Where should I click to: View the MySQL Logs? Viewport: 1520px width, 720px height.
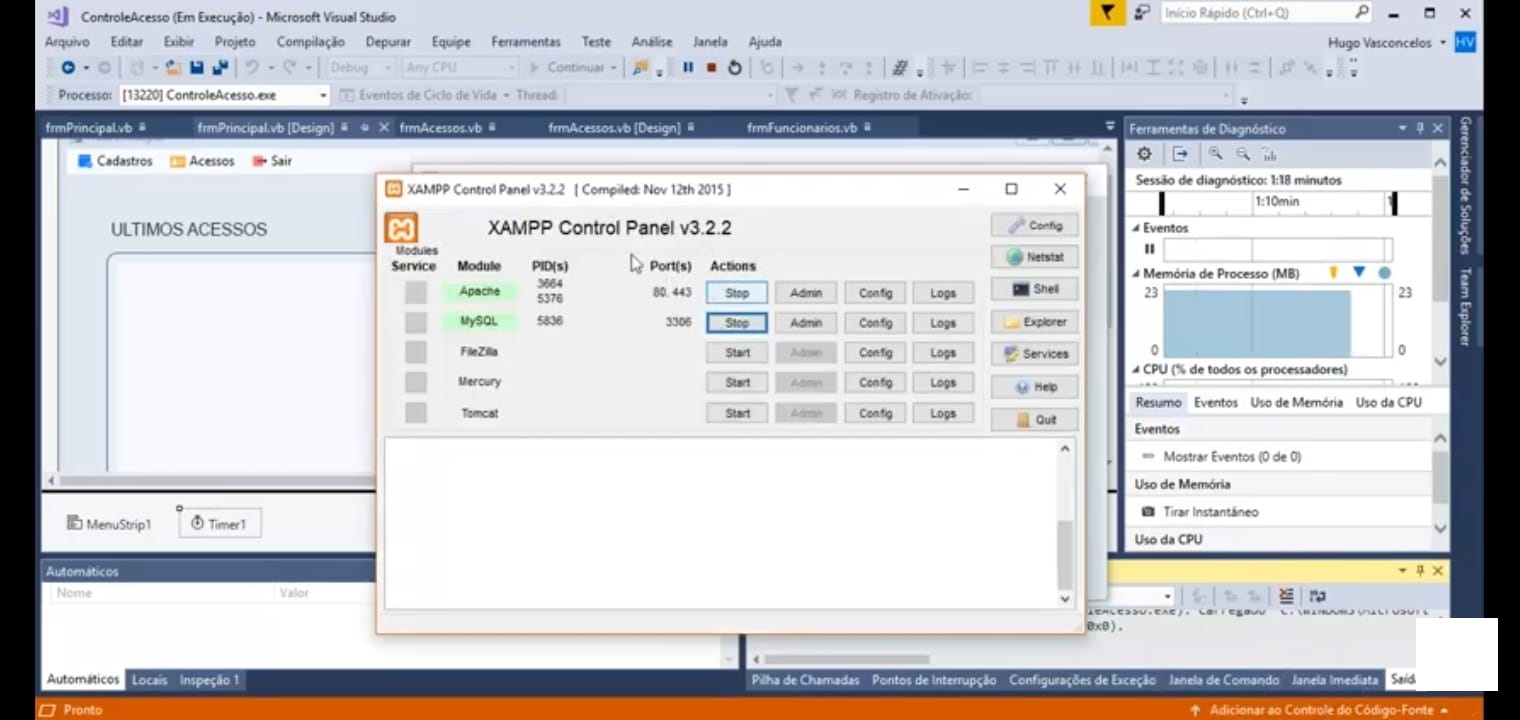943,323
